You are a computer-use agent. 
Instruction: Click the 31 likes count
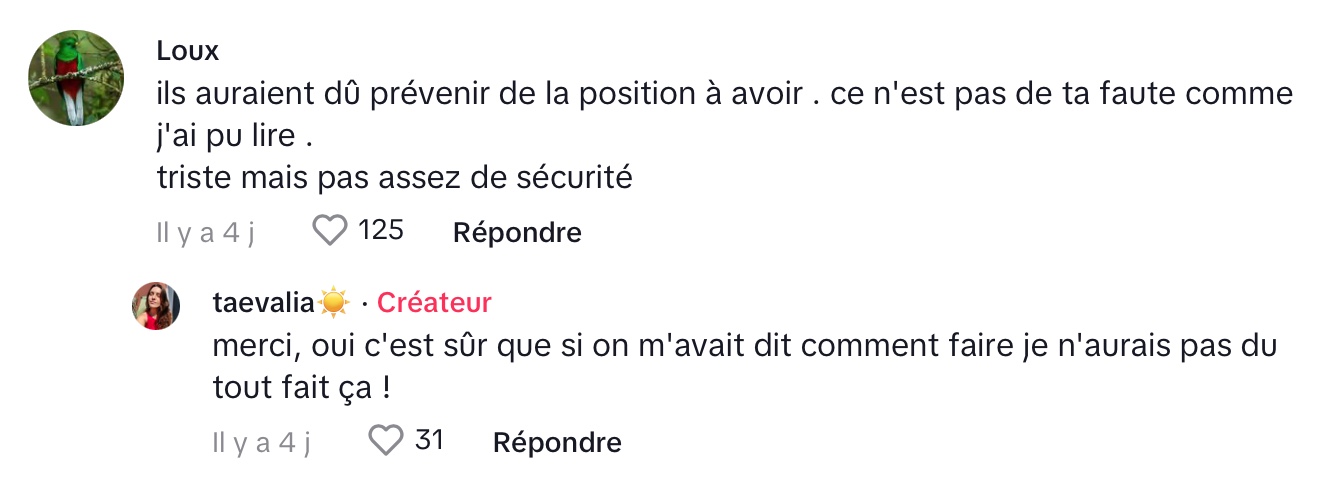pos(429,440)
